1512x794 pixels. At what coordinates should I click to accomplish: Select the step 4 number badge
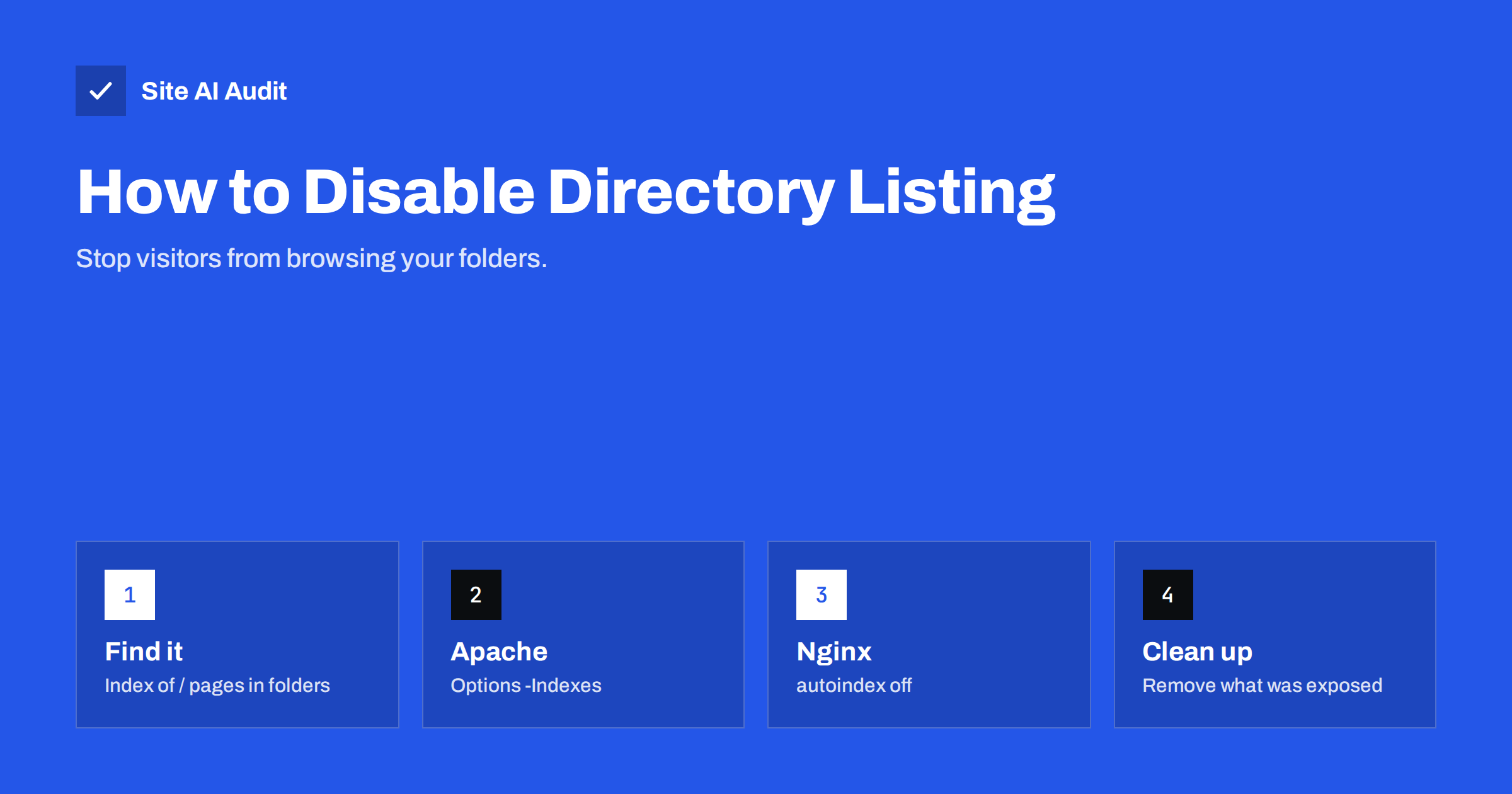pos(1168,595)
